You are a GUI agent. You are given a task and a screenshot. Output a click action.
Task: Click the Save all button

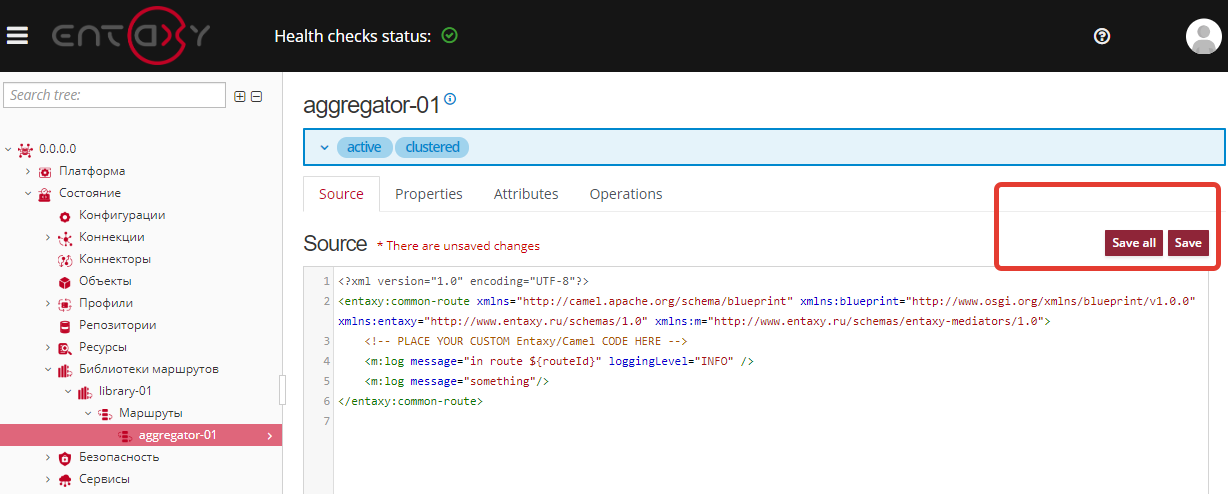pyautogui.click(x=1134, y=243)
